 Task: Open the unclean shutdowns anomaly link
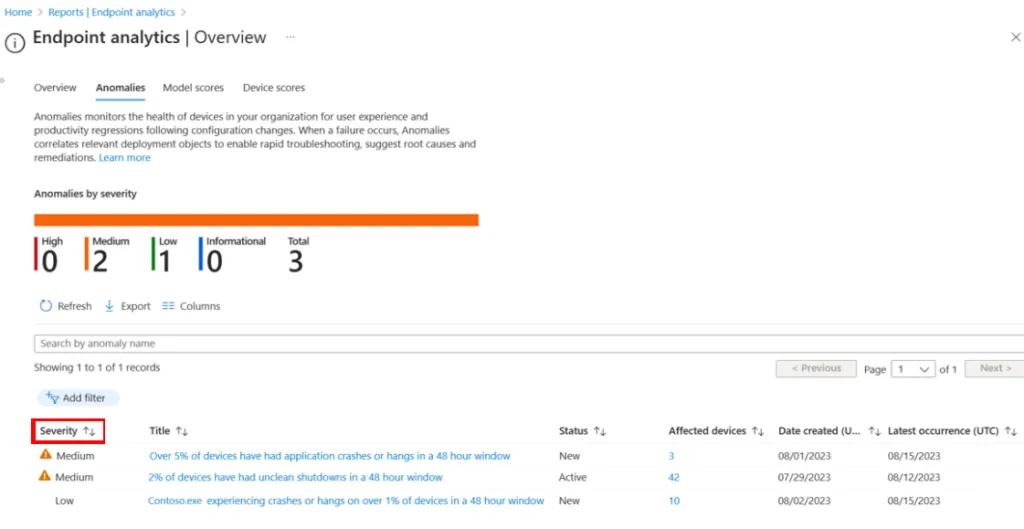[295, 477]
